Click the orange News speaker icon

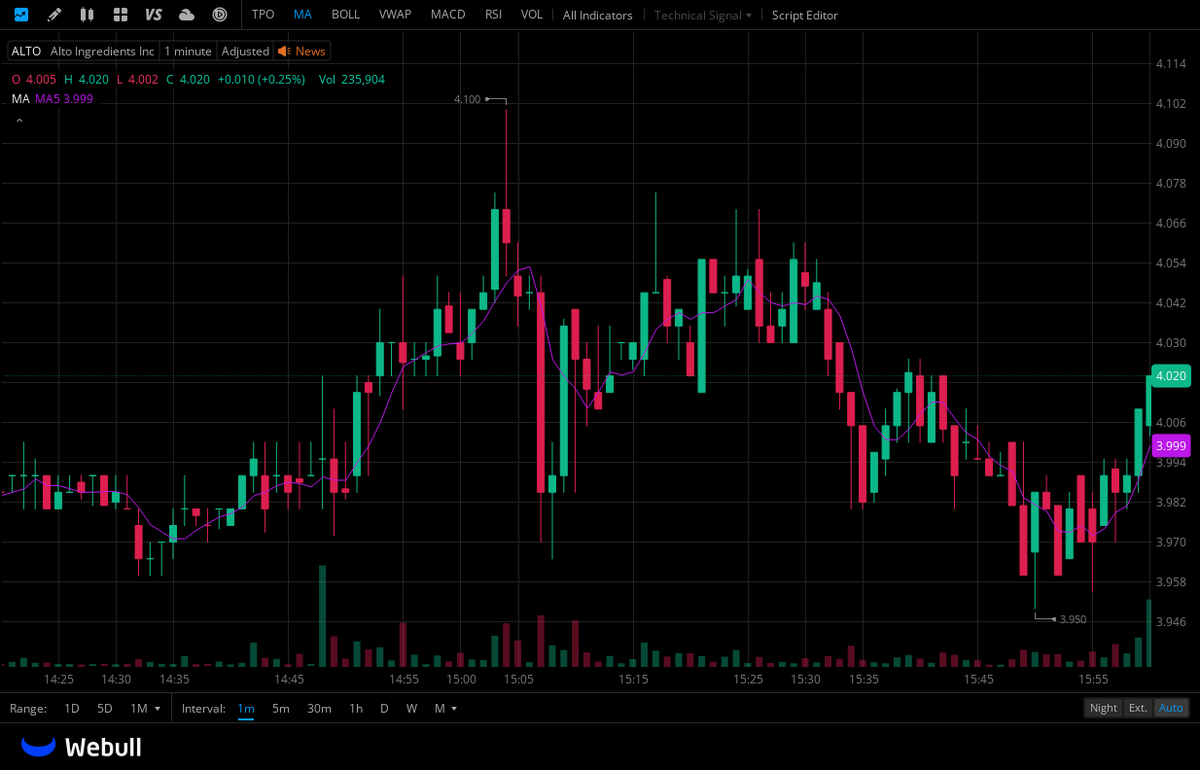[x=284, y=51]
